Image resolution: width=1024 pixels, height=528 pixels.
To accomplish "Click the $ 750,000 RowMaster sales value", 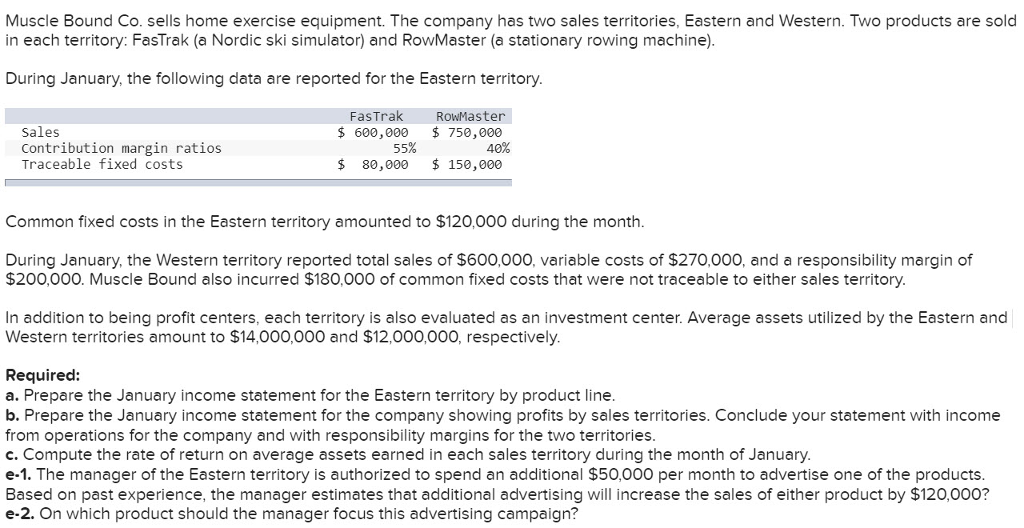I will [x=467, y=132].
